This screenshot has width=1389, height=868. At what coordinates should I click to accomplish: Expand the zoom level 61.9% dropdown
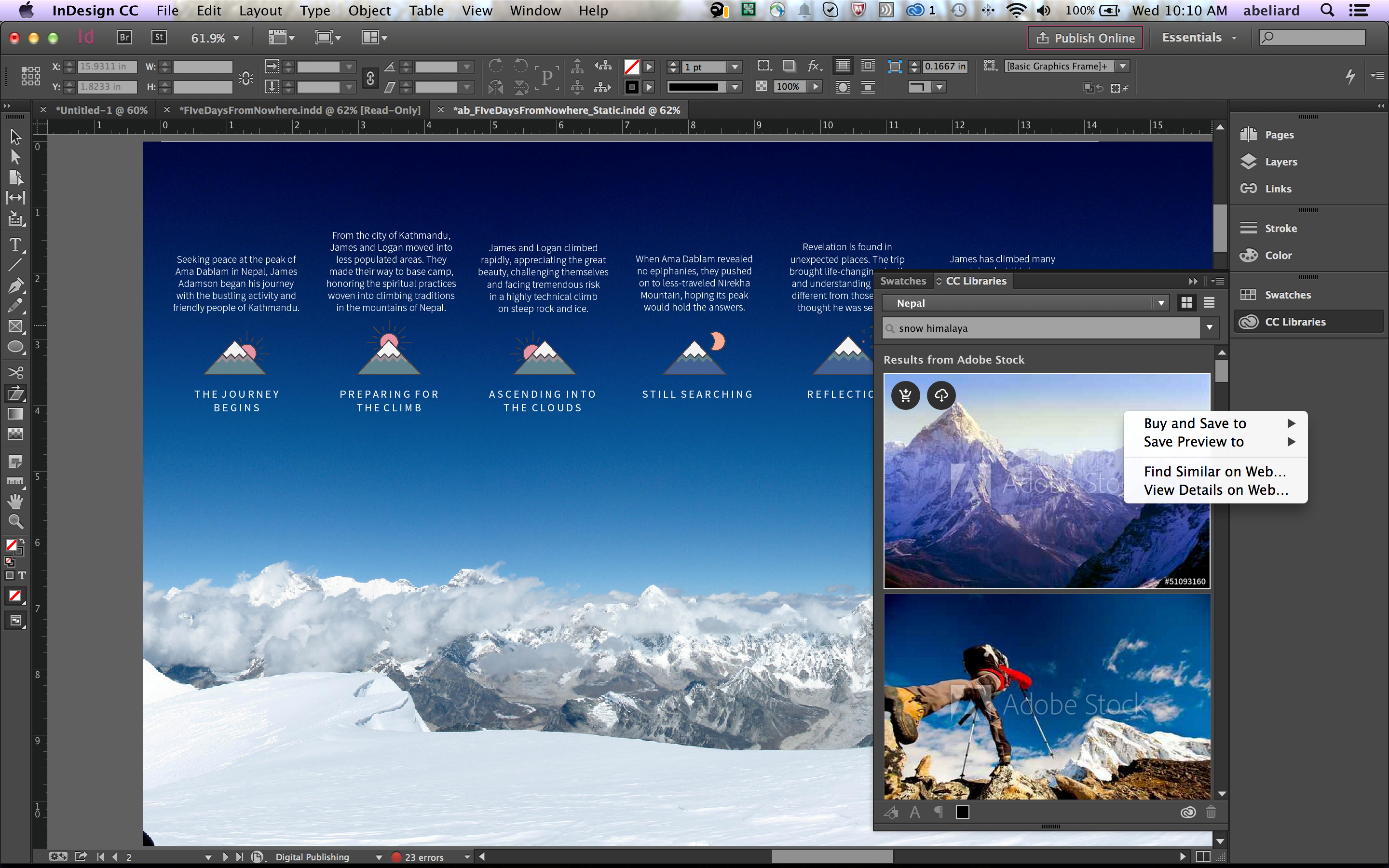[236, 38]
